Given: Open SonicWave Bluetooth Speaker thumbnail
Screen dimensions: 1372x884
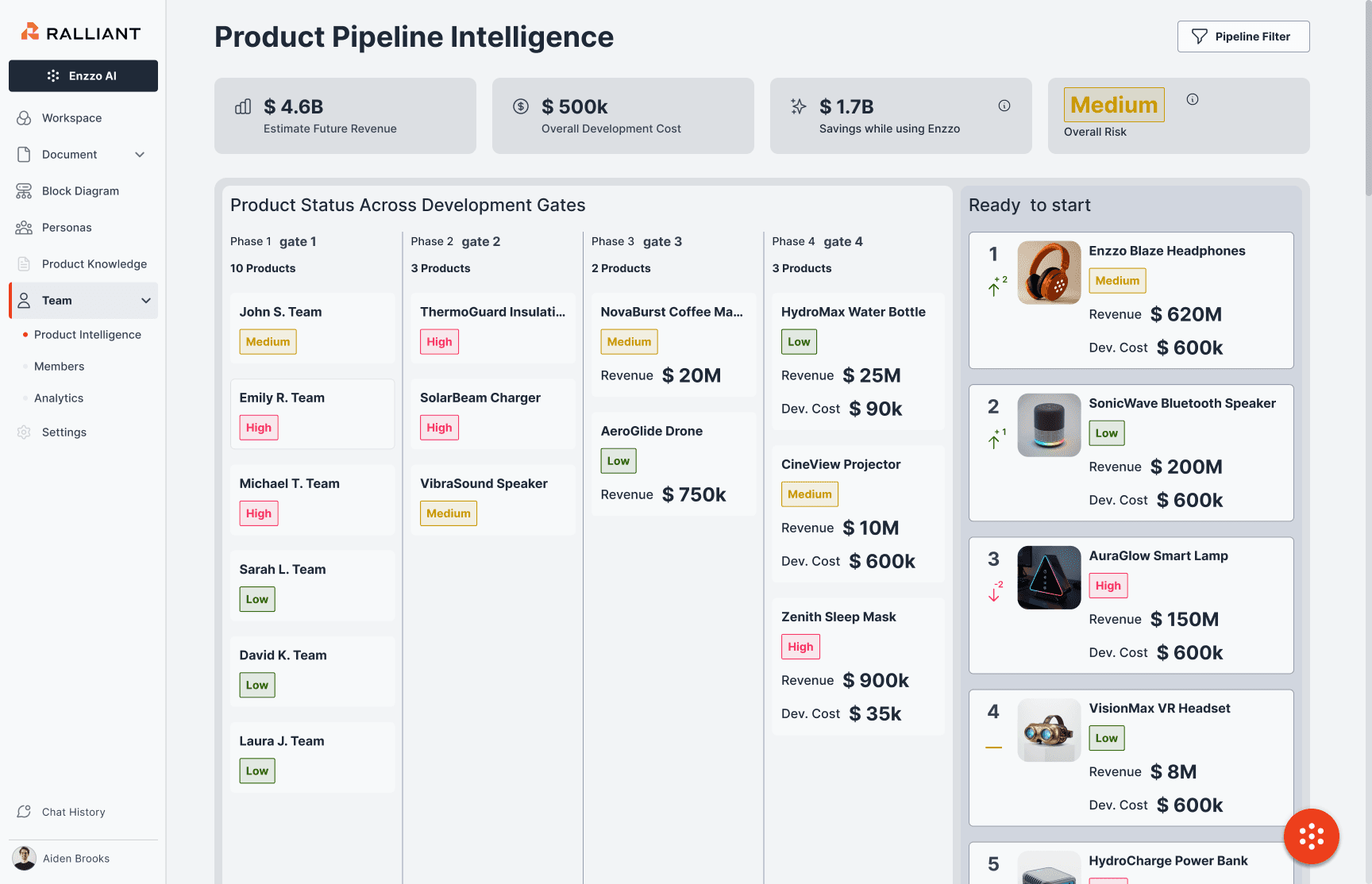Looking at the screenshot, I should pos(1049,425).
